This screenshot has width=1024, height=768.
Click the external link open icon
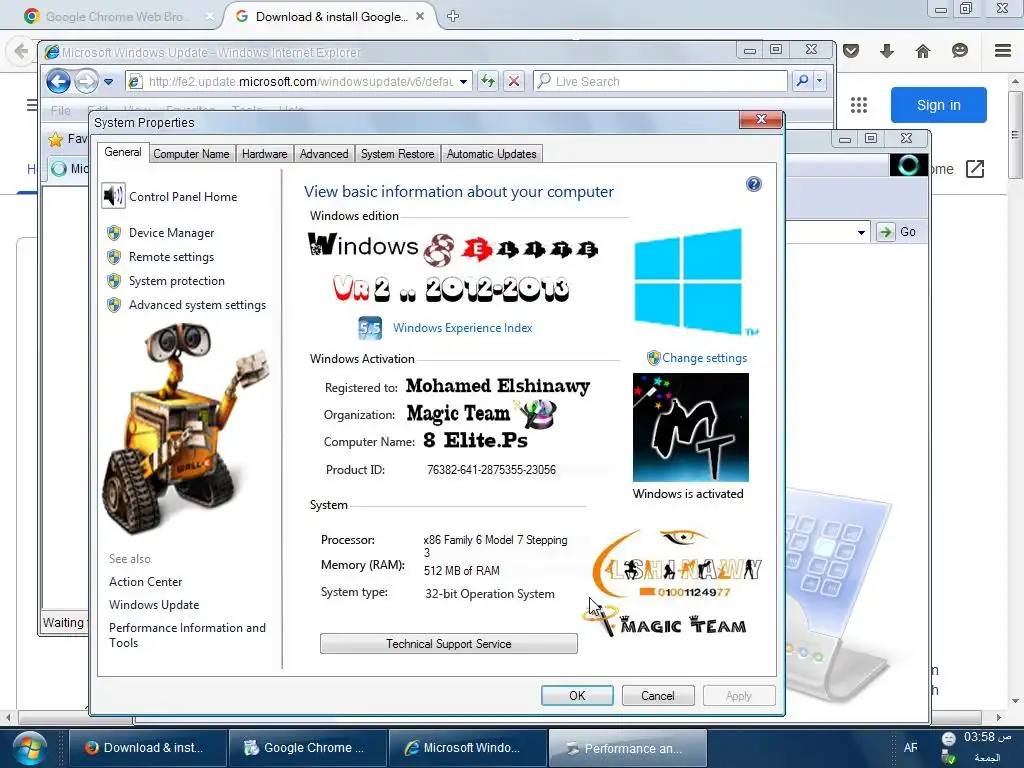975,169
